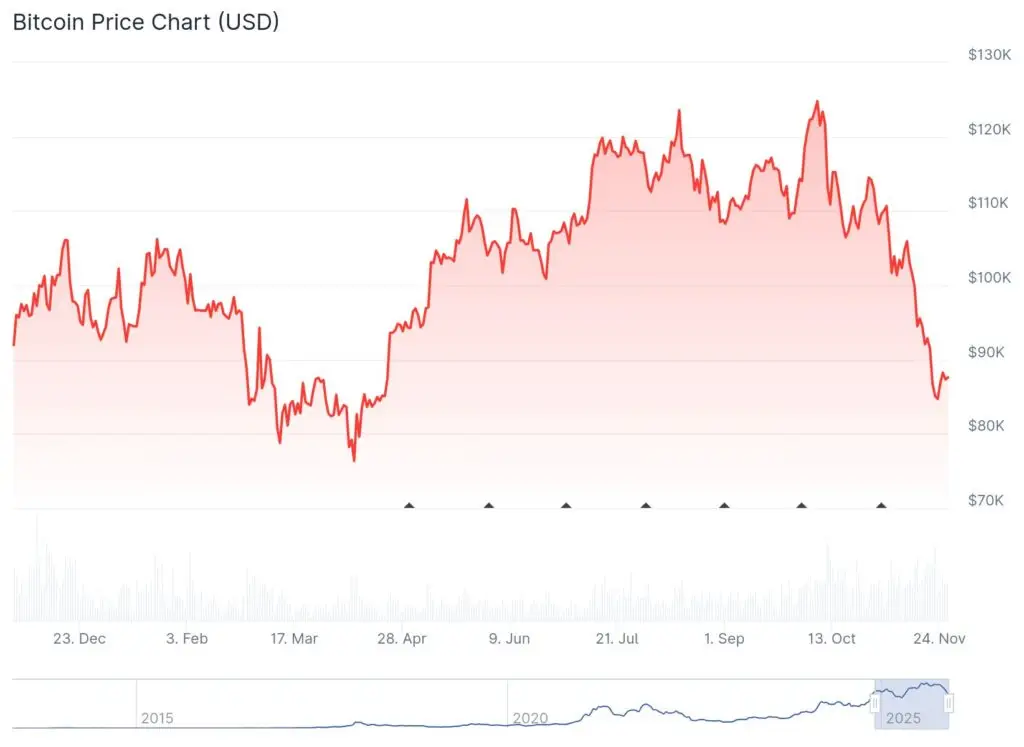Click the diamond marker left of 13. Oct
Screen dimensions: 1024x747
point(801,505)
